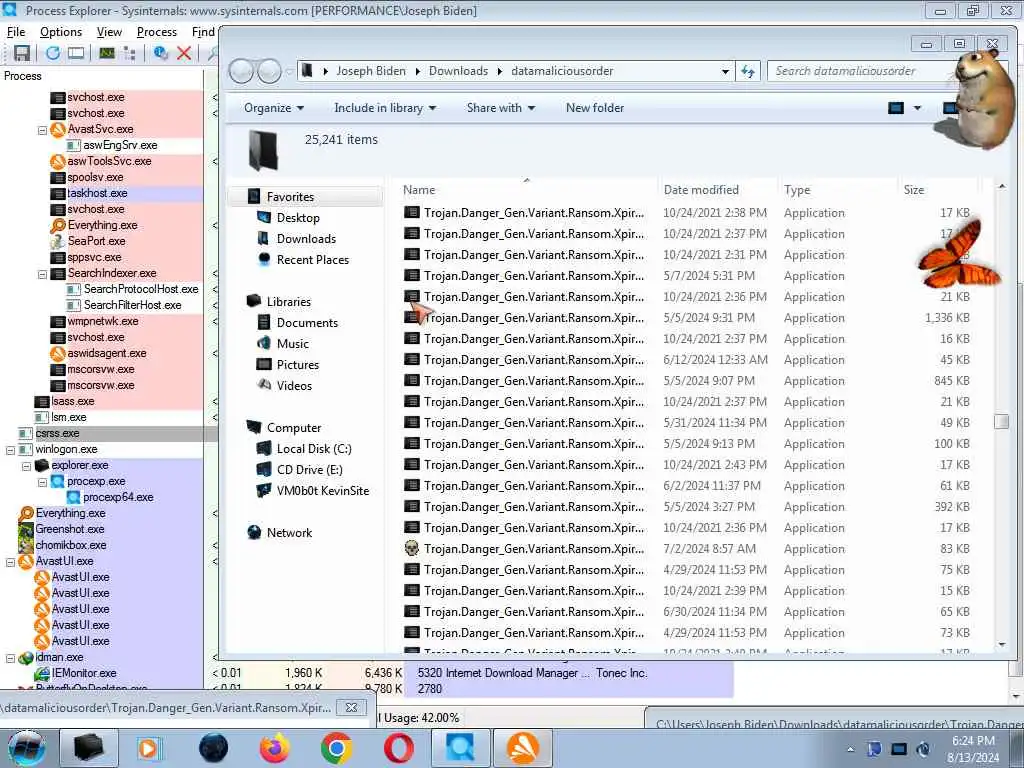Click the Avast icon in the taskbar
Image resolution: width=1024 pixels, height=768 pixels.
point(522,748)
